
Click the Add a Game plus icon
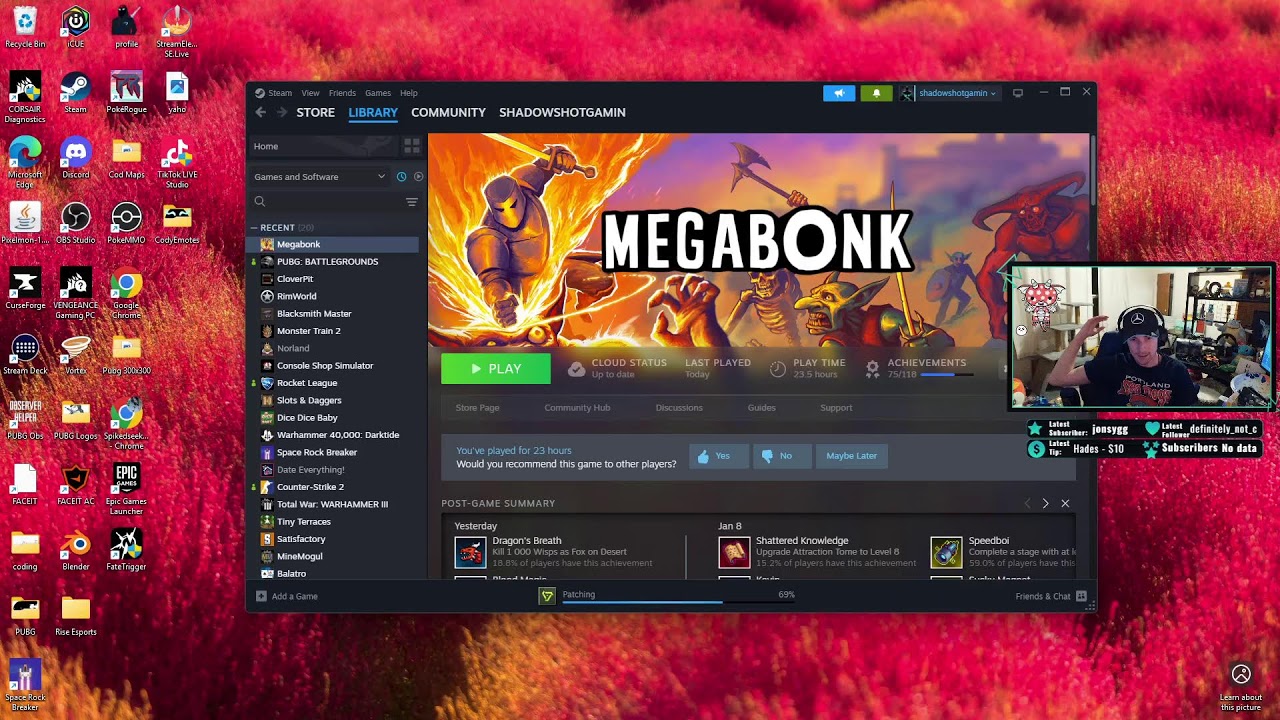[x=261, y=596]
